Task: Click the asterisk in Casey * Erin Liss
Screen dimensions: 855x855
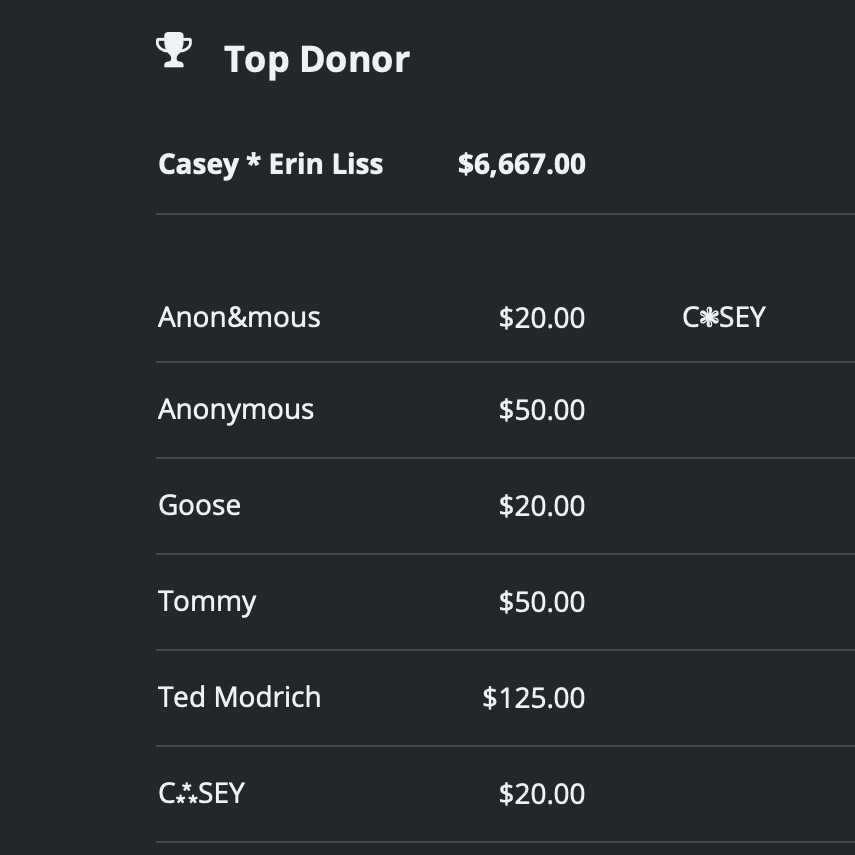Action: (x=253, y=160)
